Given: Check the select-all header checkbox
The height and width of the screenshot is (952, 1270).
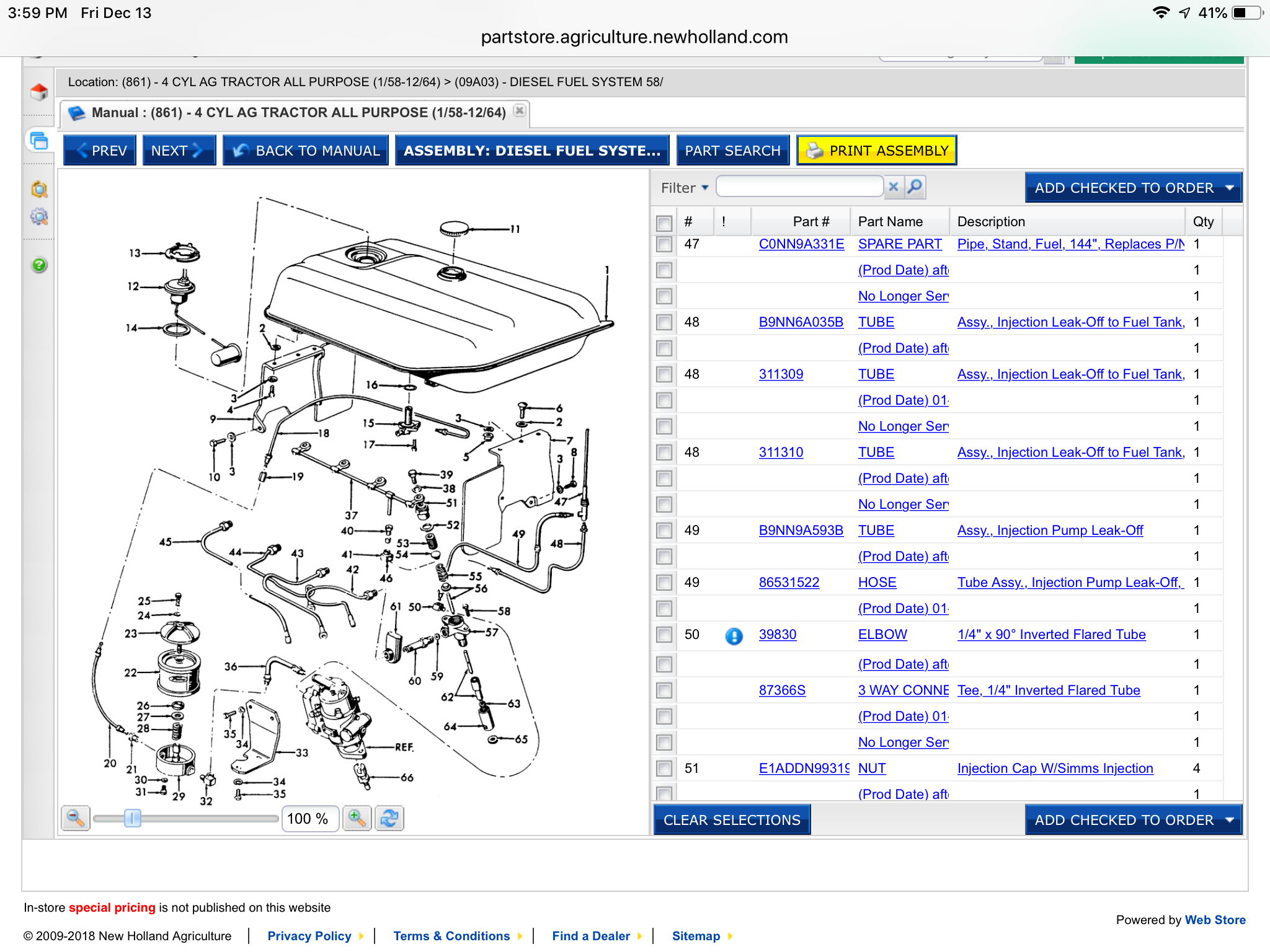Looking at the screenshot, I should point(664,223).
